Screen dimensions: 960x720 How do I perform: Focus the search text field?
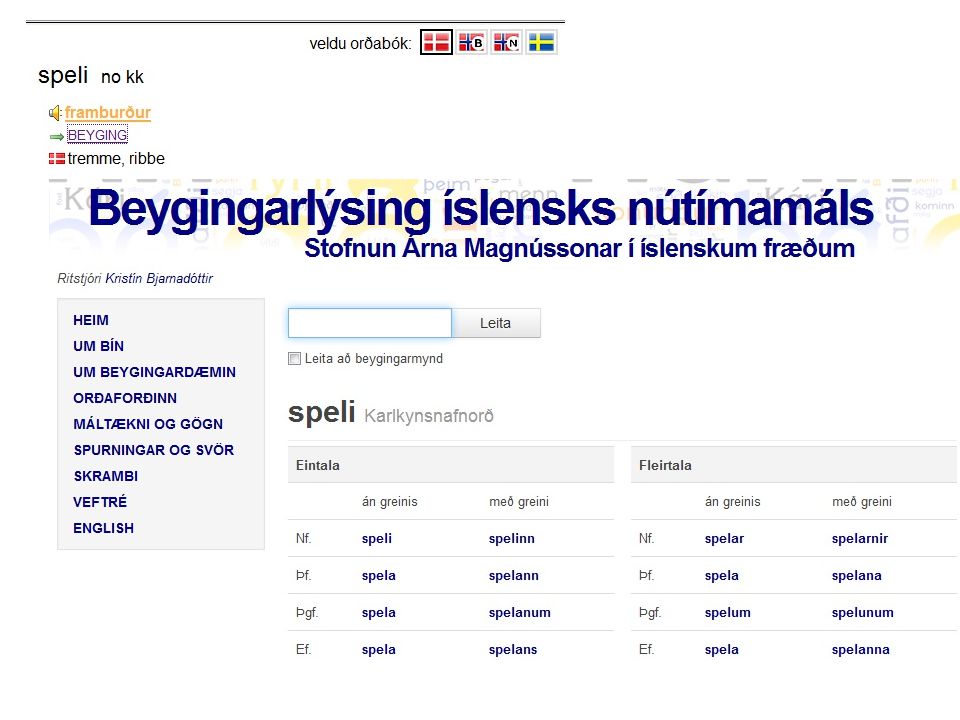370,323
